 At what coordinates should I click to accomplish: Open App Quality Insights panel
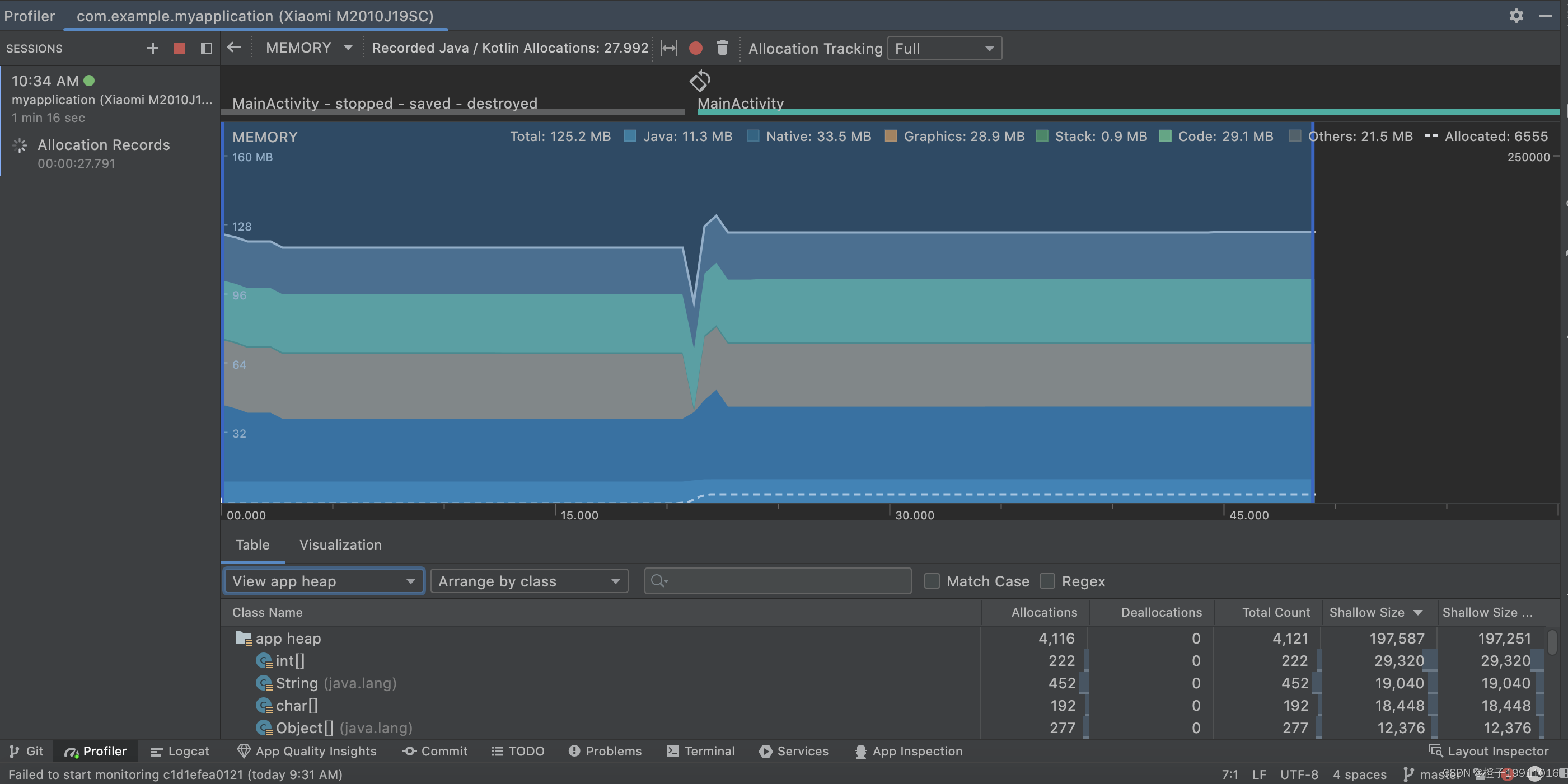tap(307, 750)
